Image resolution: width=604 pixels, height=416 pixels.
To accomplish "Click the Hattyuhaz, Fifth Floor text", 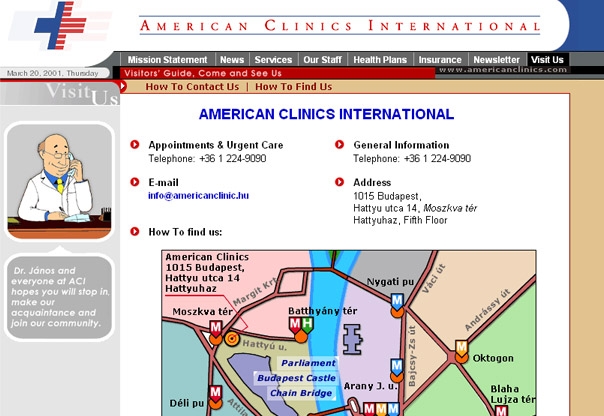I will click(400, 220).
